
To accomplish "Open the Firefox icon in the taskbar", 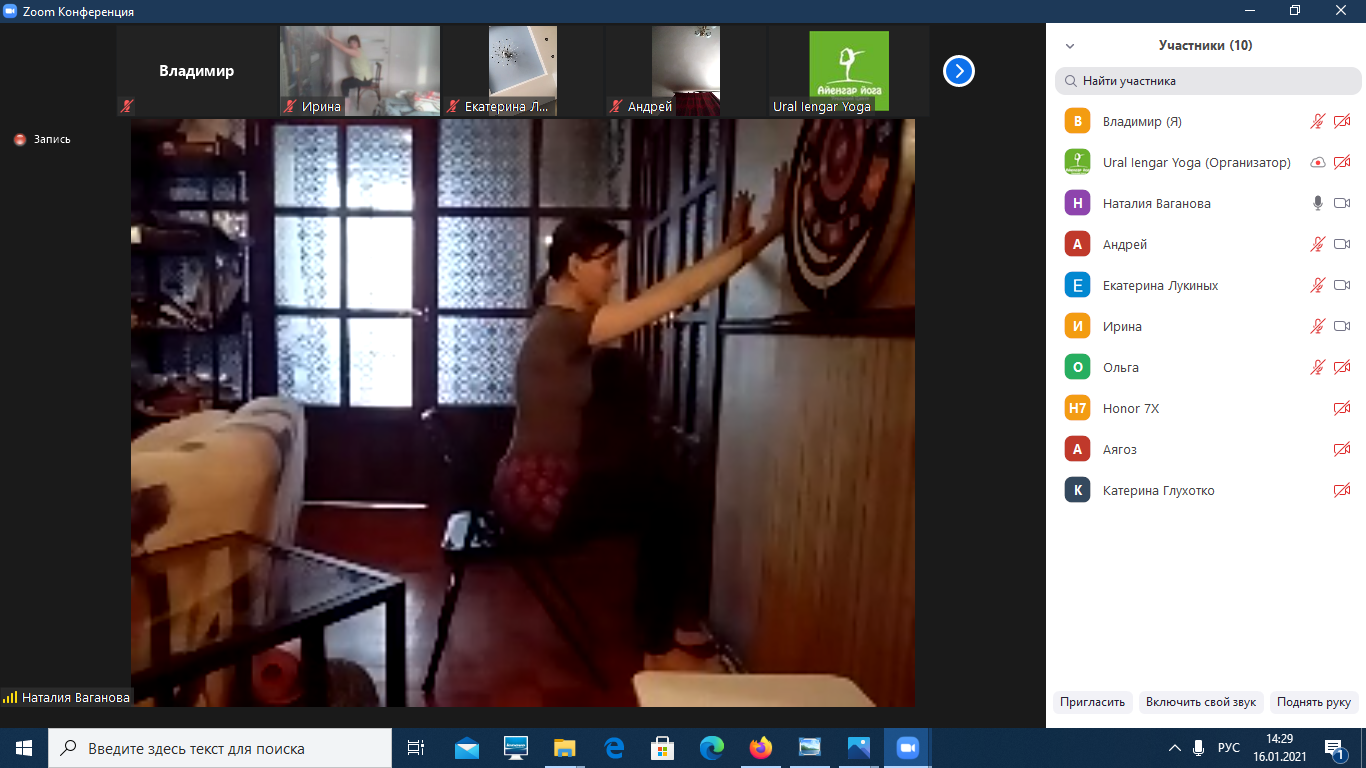I will [x=761, y=748].
